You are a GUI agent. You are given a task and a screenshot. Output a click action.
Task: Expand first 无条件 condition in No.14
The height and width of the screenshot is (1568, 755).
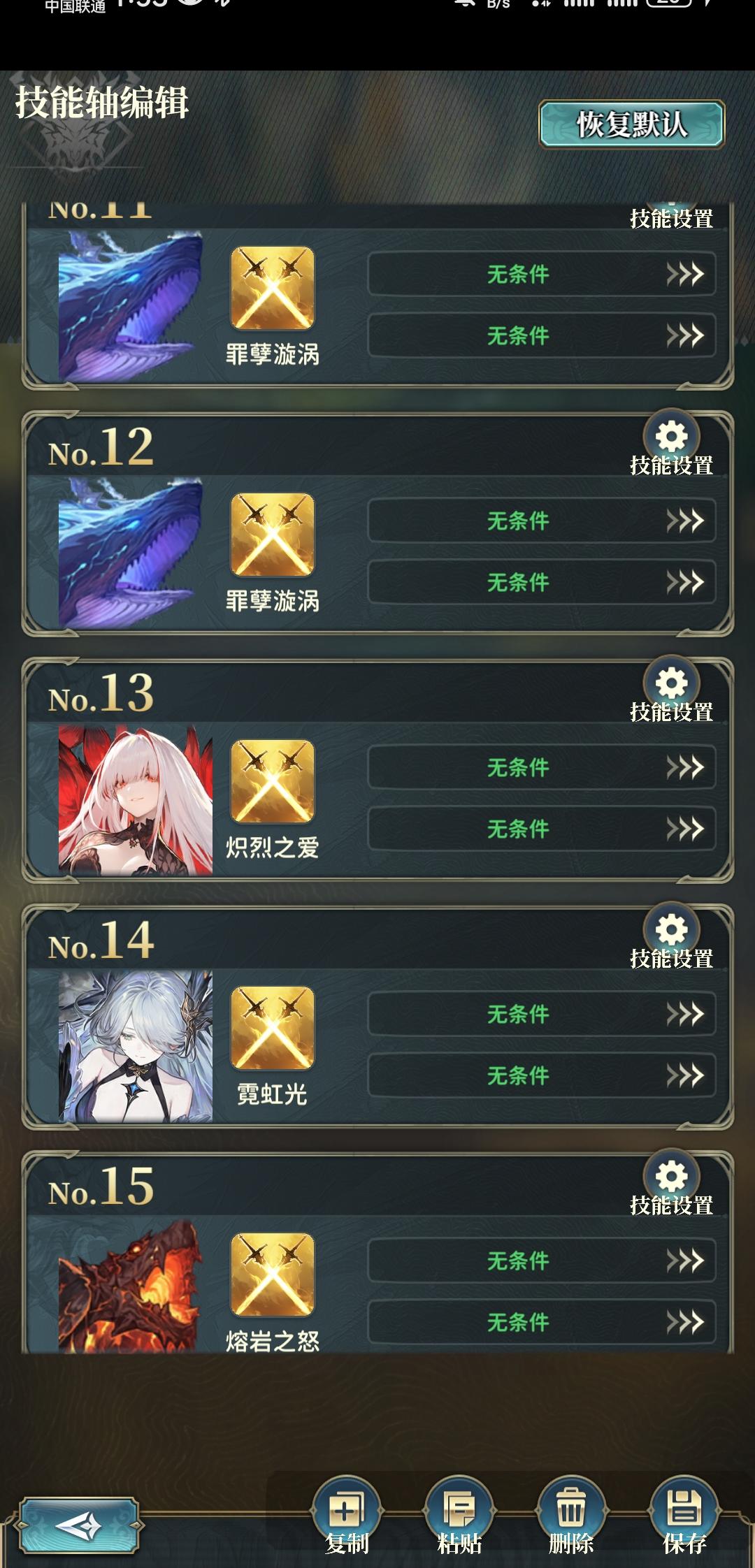(542, 1014)
